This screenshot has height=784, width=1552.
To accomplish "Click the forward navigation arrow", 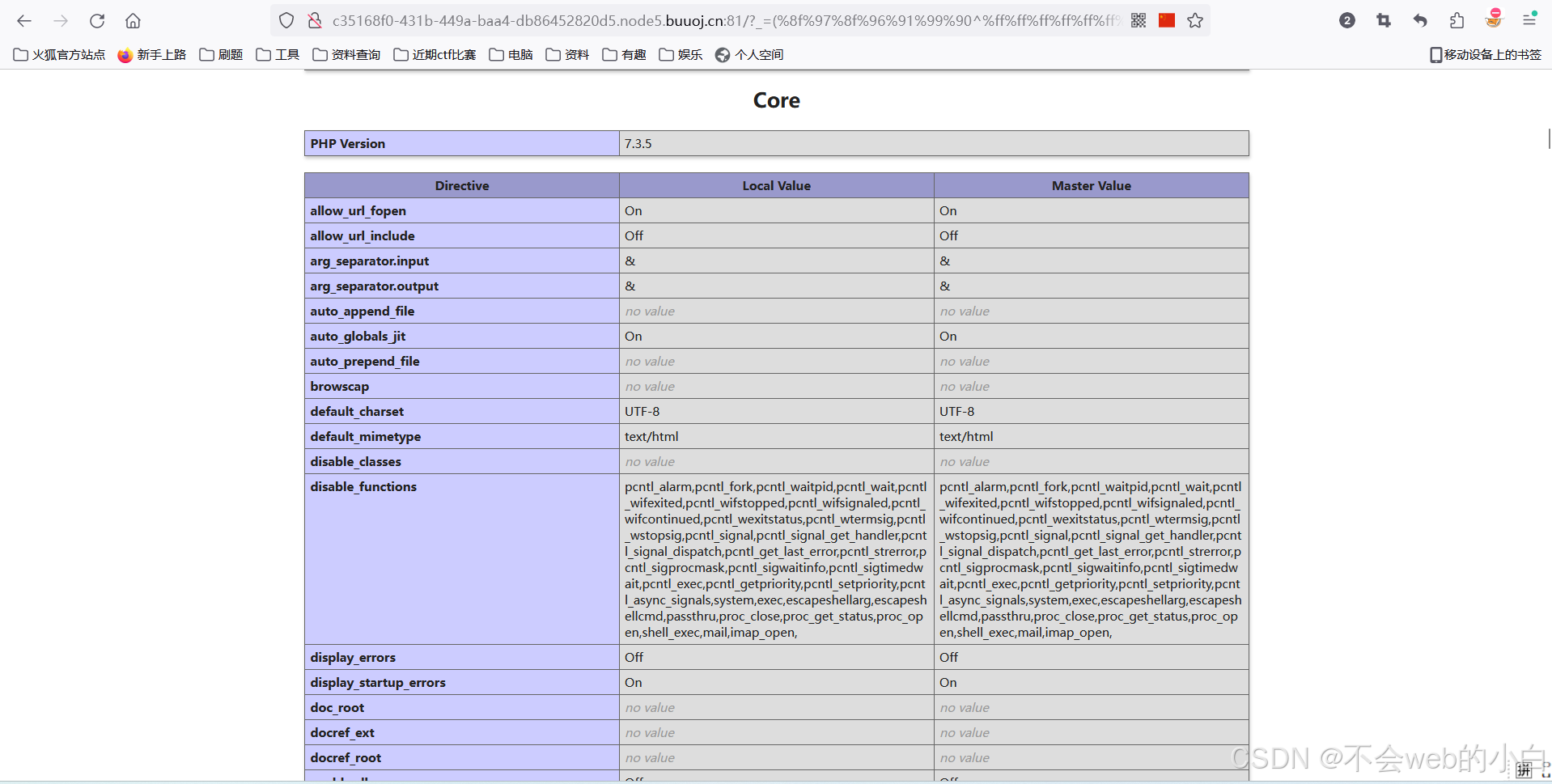I will tap(61, 21).
